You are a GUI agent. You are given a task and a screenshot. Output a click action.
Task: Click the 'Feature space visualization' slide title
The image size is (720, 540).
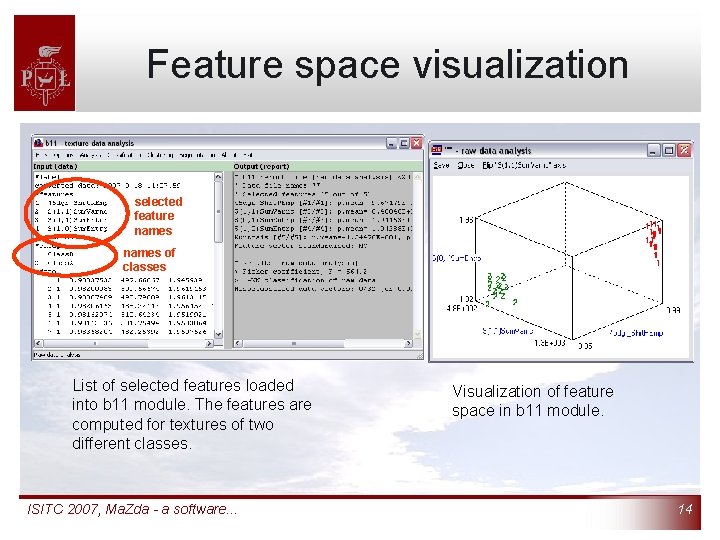point(388,65)
